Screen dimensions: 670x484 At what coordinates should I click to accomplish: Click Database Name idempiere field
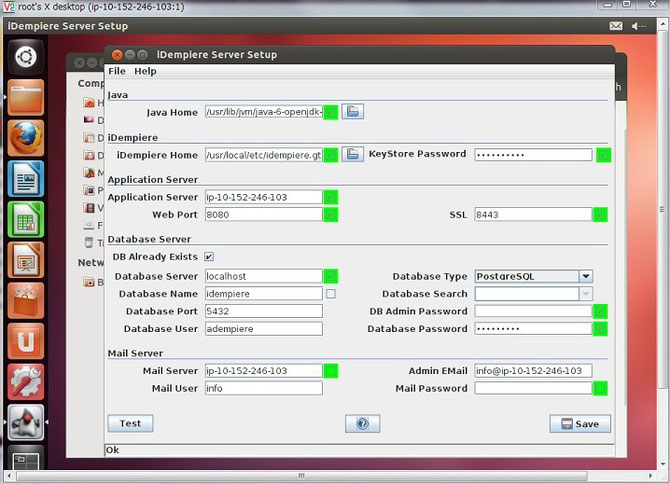click(264, 293)
